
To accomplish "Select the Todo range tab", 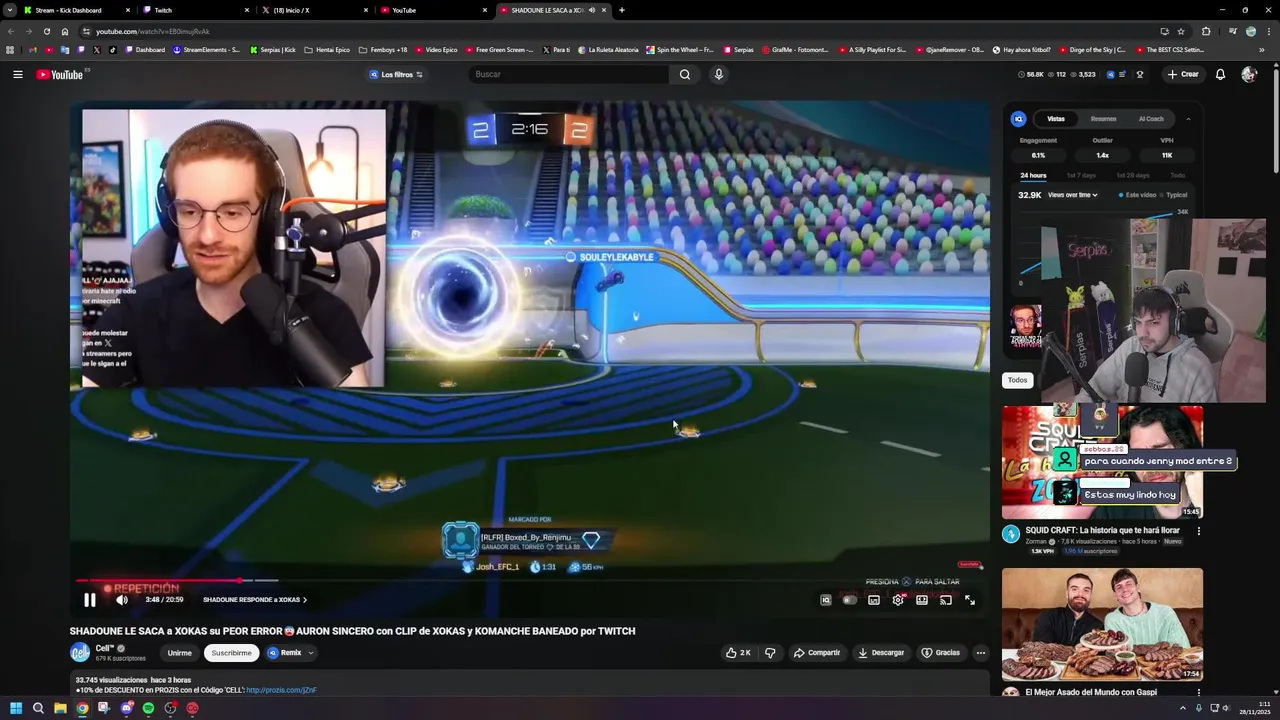I will [1178, 176].
